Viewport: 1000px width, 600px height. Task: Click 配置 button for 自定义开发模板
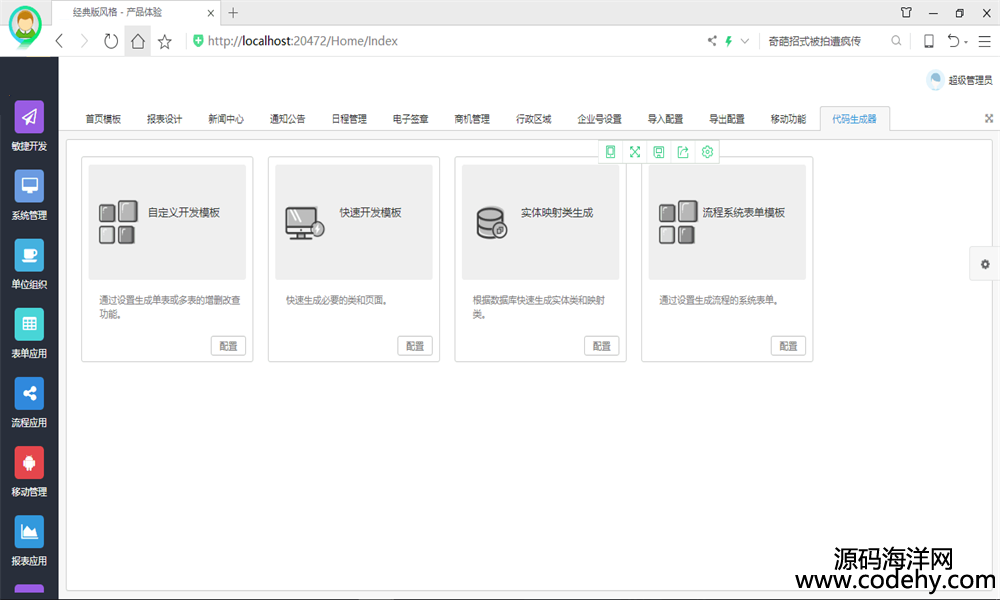pos(228,346)
